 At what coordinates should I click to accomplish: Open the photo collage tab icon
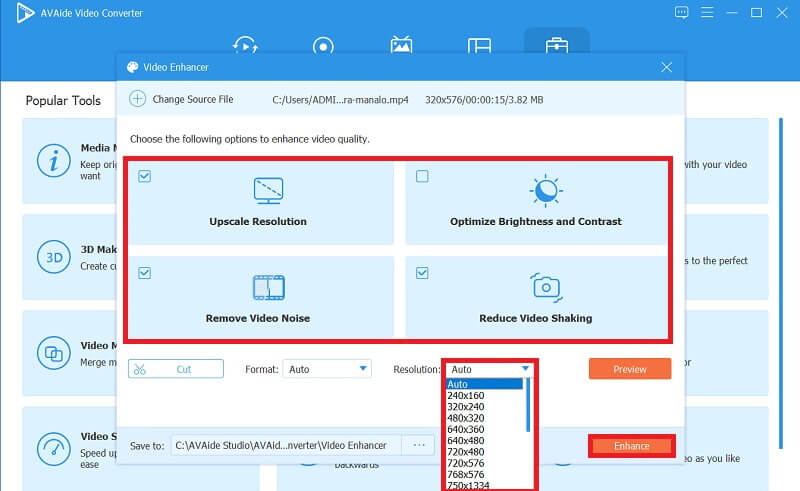click(x=402, y=45)
